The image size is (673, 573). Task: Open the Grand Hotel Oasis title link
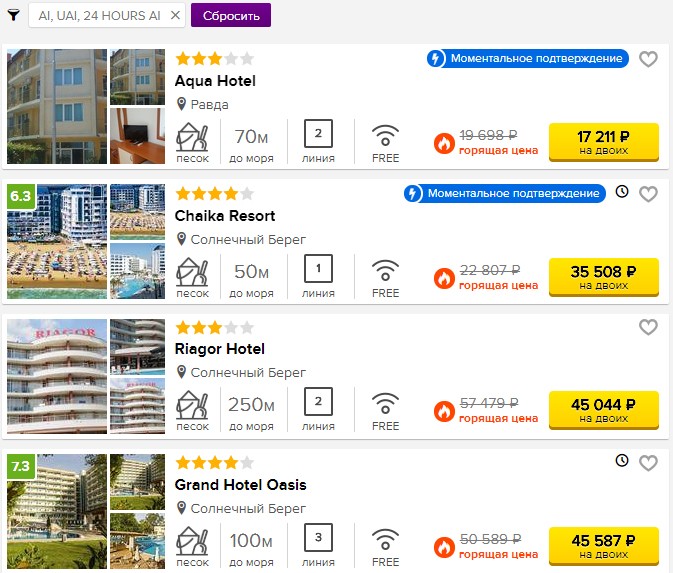pos(240,485)
